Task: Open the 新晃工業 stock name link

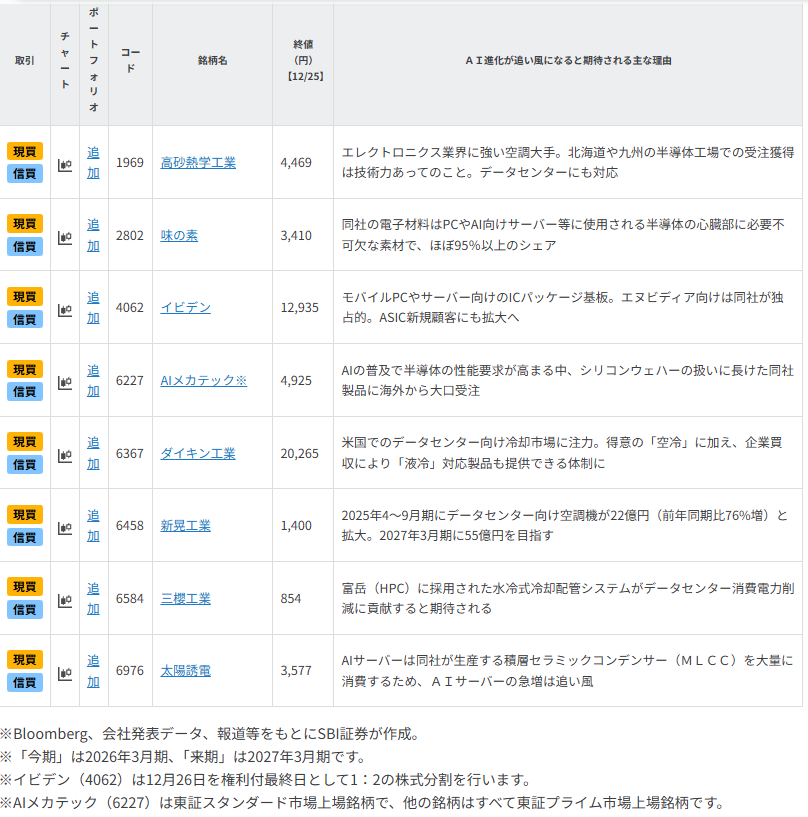Action: tap(185, 526)
